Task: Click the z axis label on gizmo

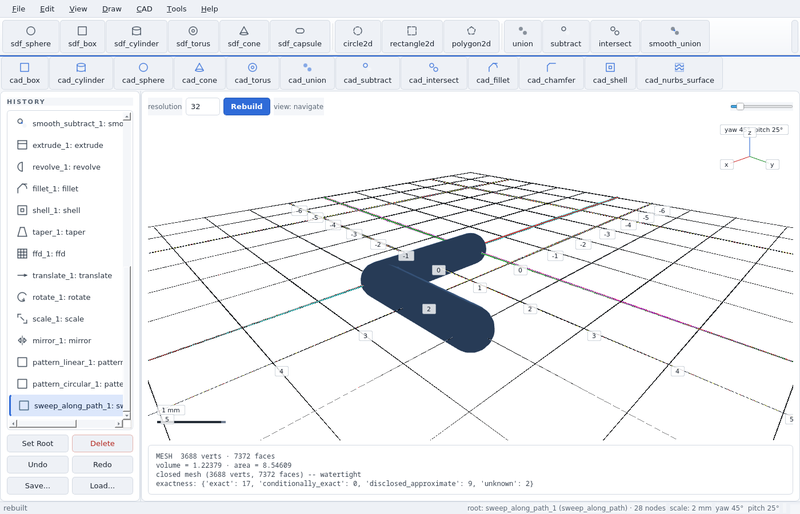Action: tap(749, 132)
